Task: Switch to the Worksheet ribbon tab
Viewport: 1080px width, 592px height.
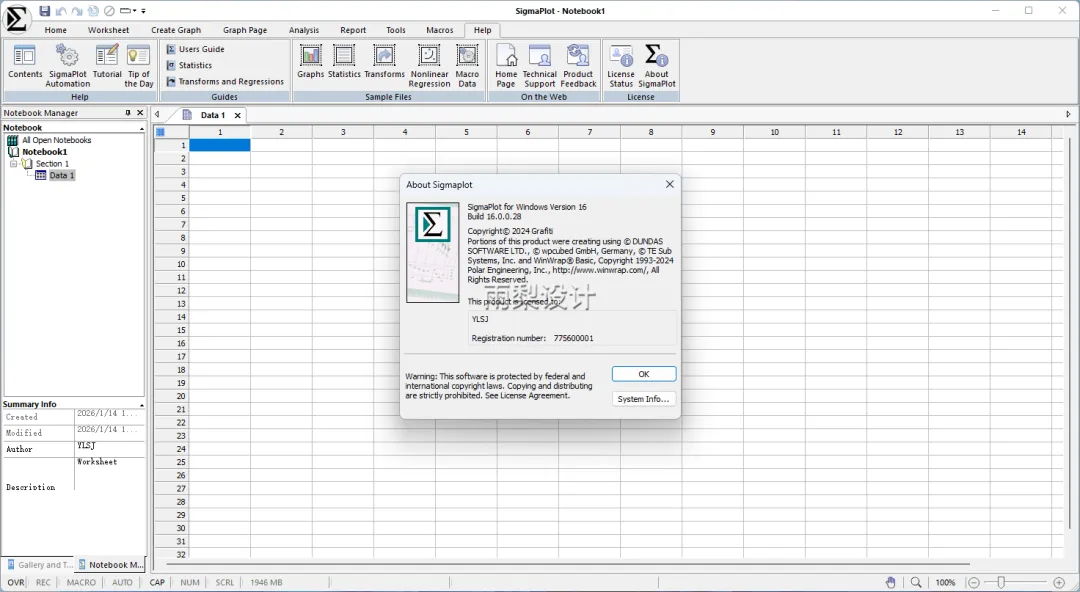Action: click(x=108, y=30)
